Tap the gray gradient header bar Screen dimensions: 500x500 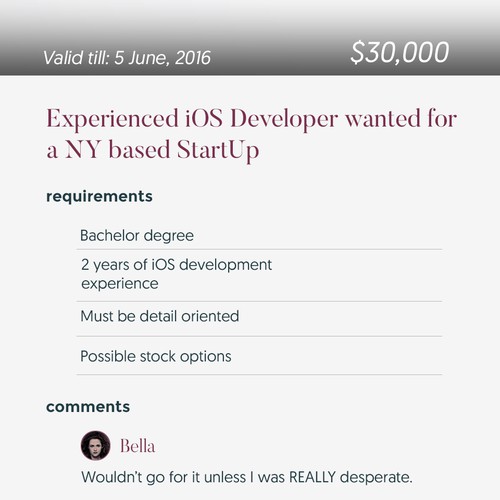point(250,37)
